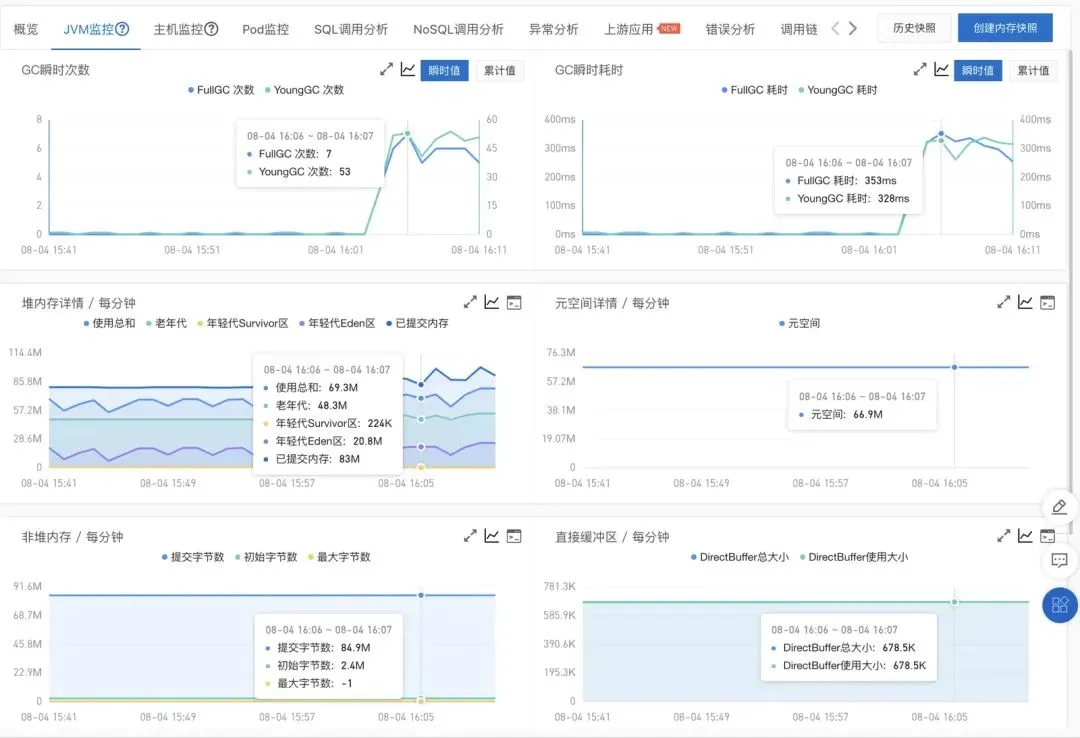
Task: Toggle 年轻代Survivor区 legend series
Action: pyautogui.click(x=243, y=323)
